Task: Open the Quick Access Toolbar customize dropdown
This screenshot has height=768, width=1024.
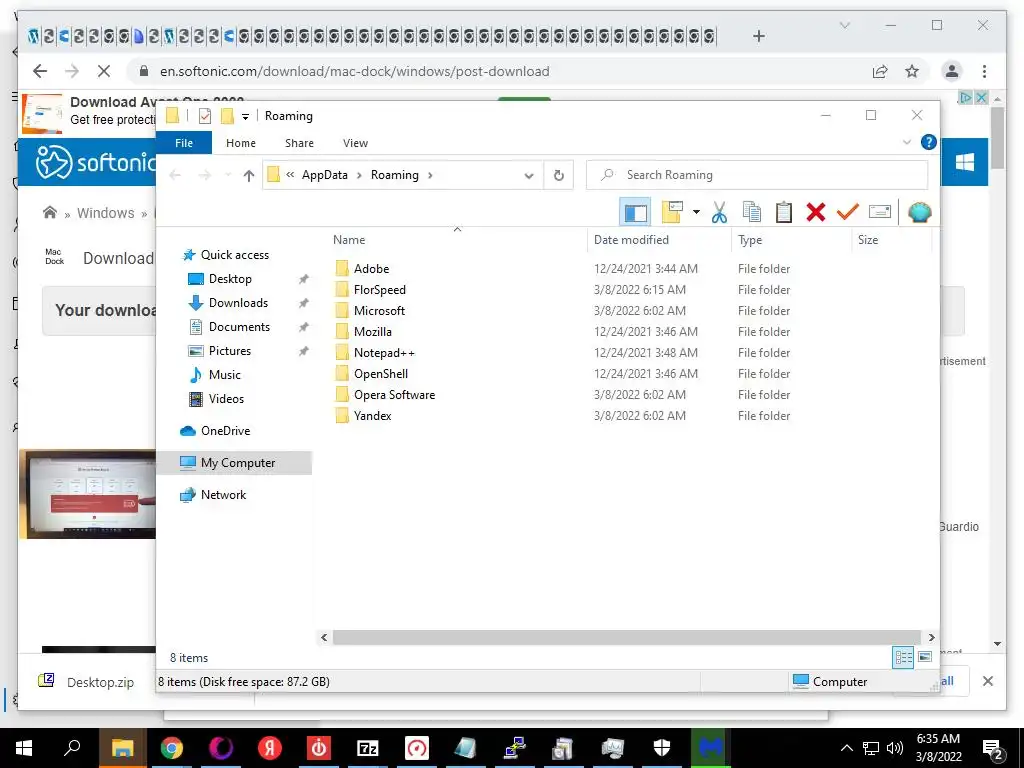Action: tap(246, 116)
